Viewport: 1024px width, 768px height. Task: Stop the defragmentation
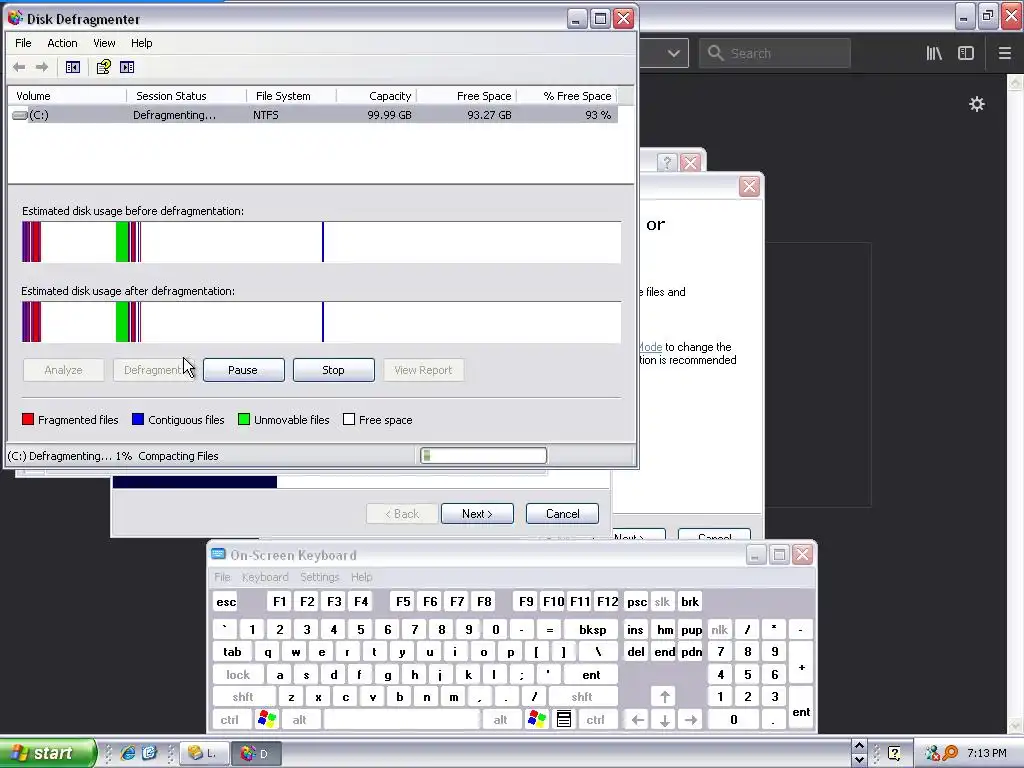click(333, 370)
